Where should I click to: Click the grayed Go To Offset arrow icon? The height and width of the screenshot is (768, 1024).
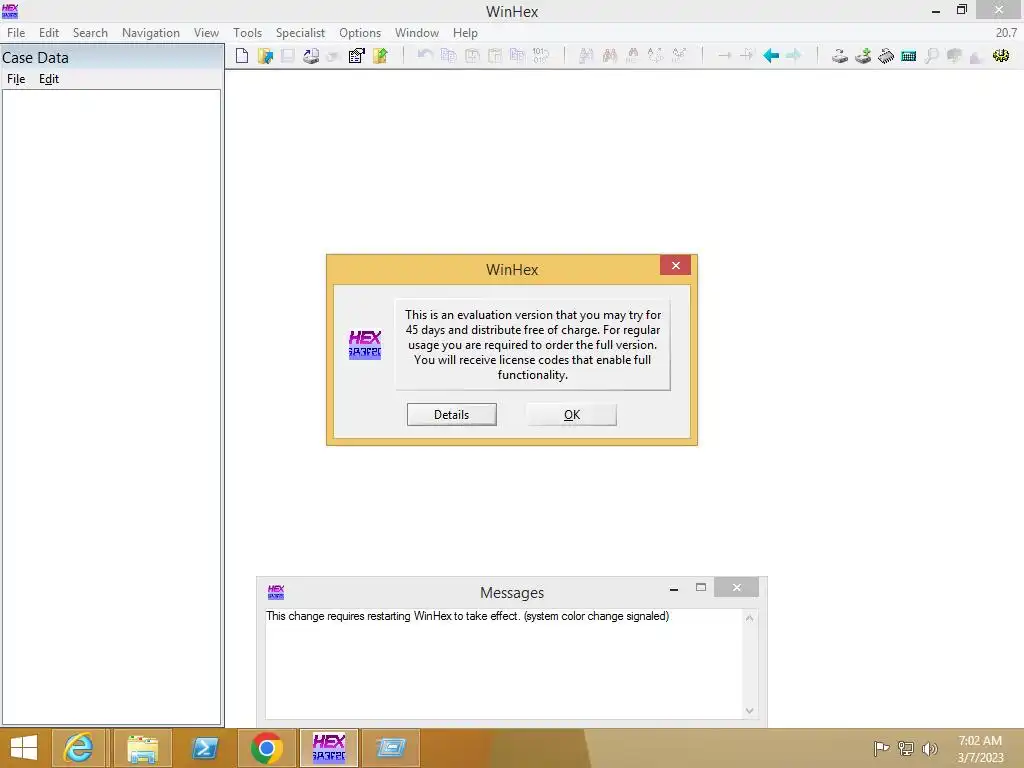click(725, 56)
